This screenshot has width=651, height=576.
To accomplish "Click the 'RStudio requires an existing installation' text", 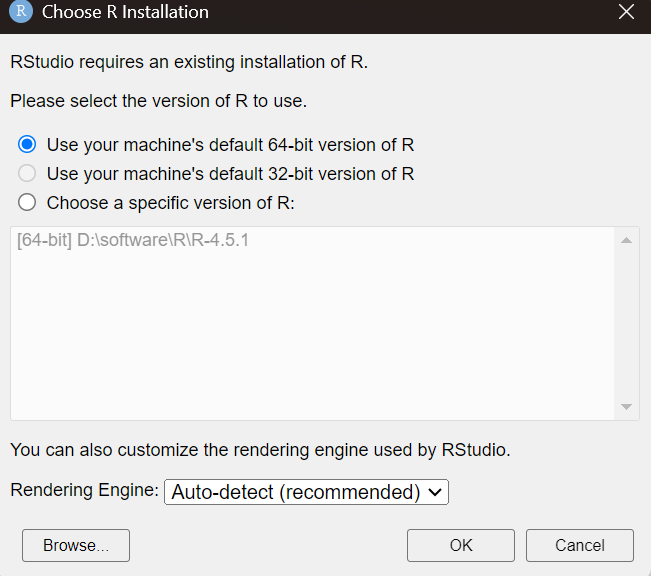I will coord(189,62).
